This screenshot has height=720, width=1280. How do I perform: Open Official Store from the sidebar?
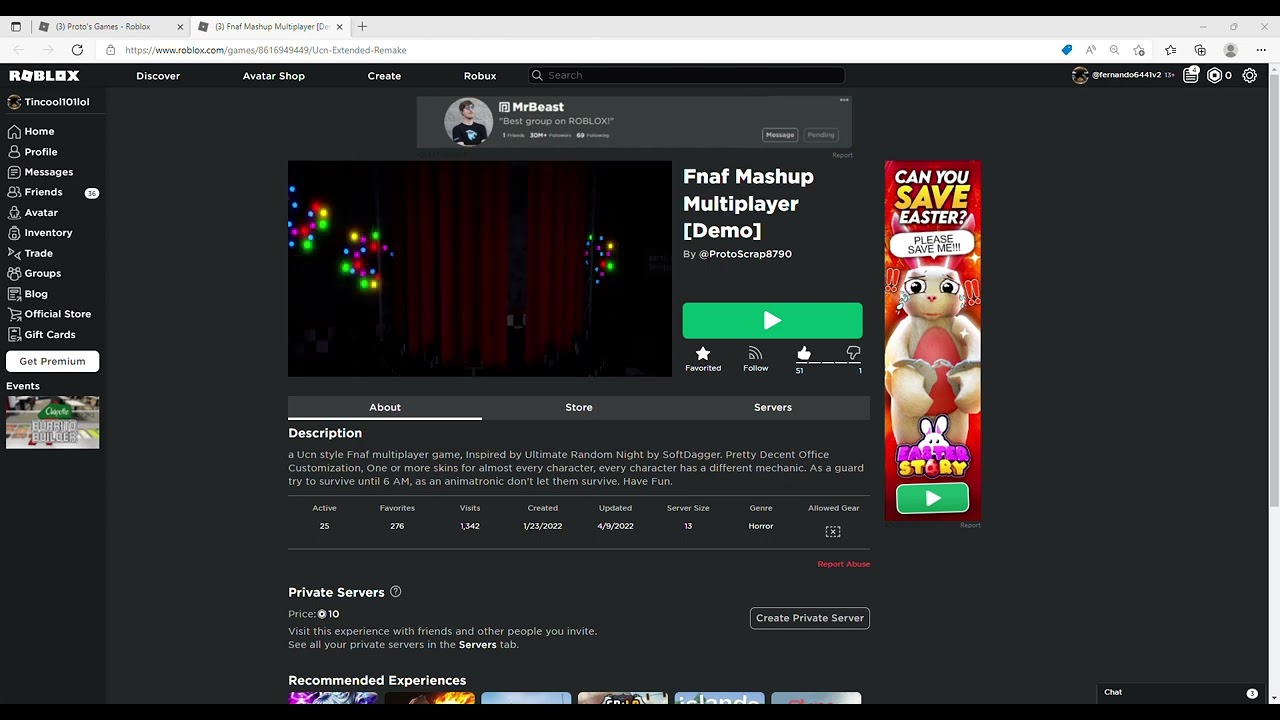click(x=57, y=314)
